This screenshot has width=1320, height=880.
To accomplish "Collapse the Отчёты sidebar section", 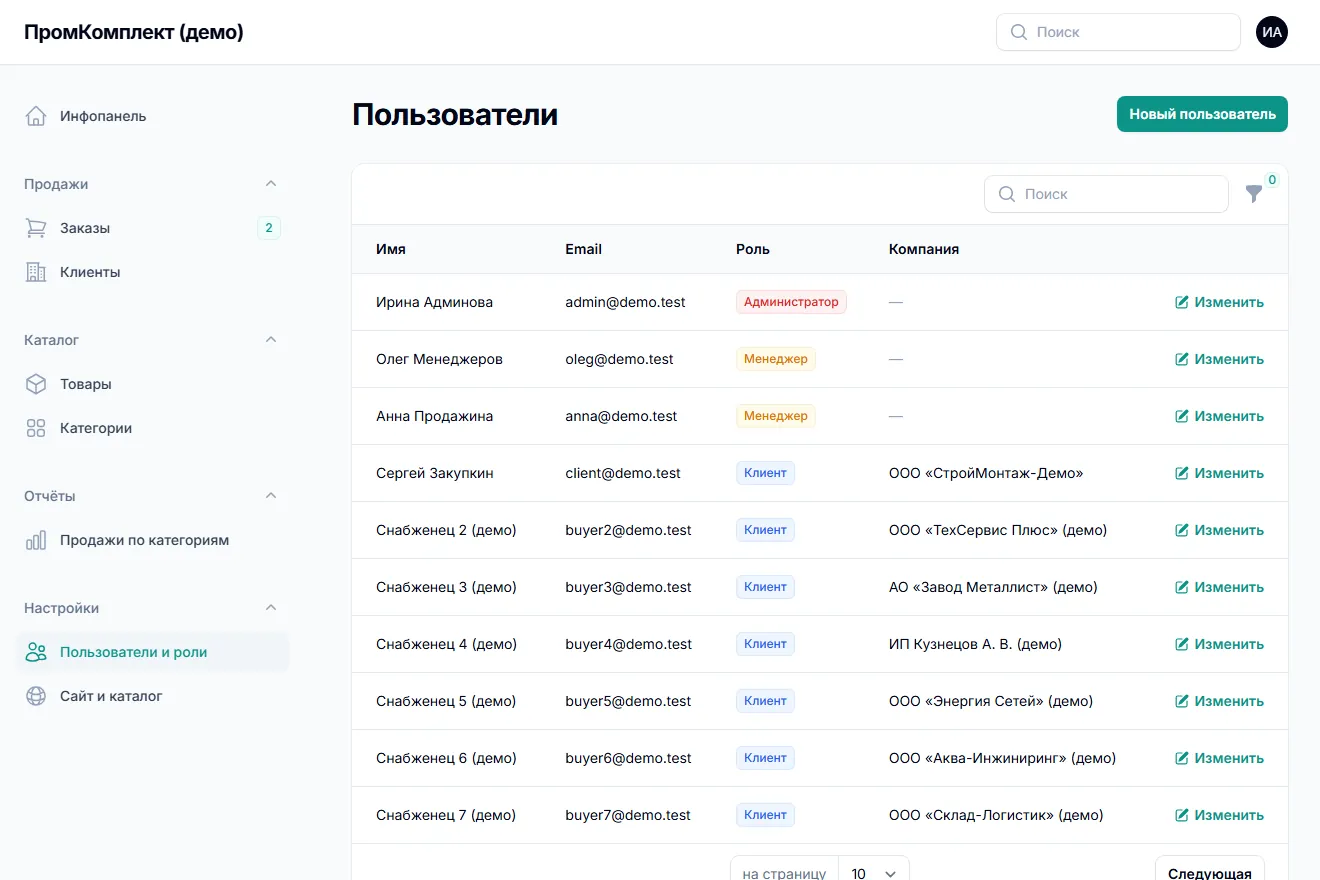I will point(270,496).
